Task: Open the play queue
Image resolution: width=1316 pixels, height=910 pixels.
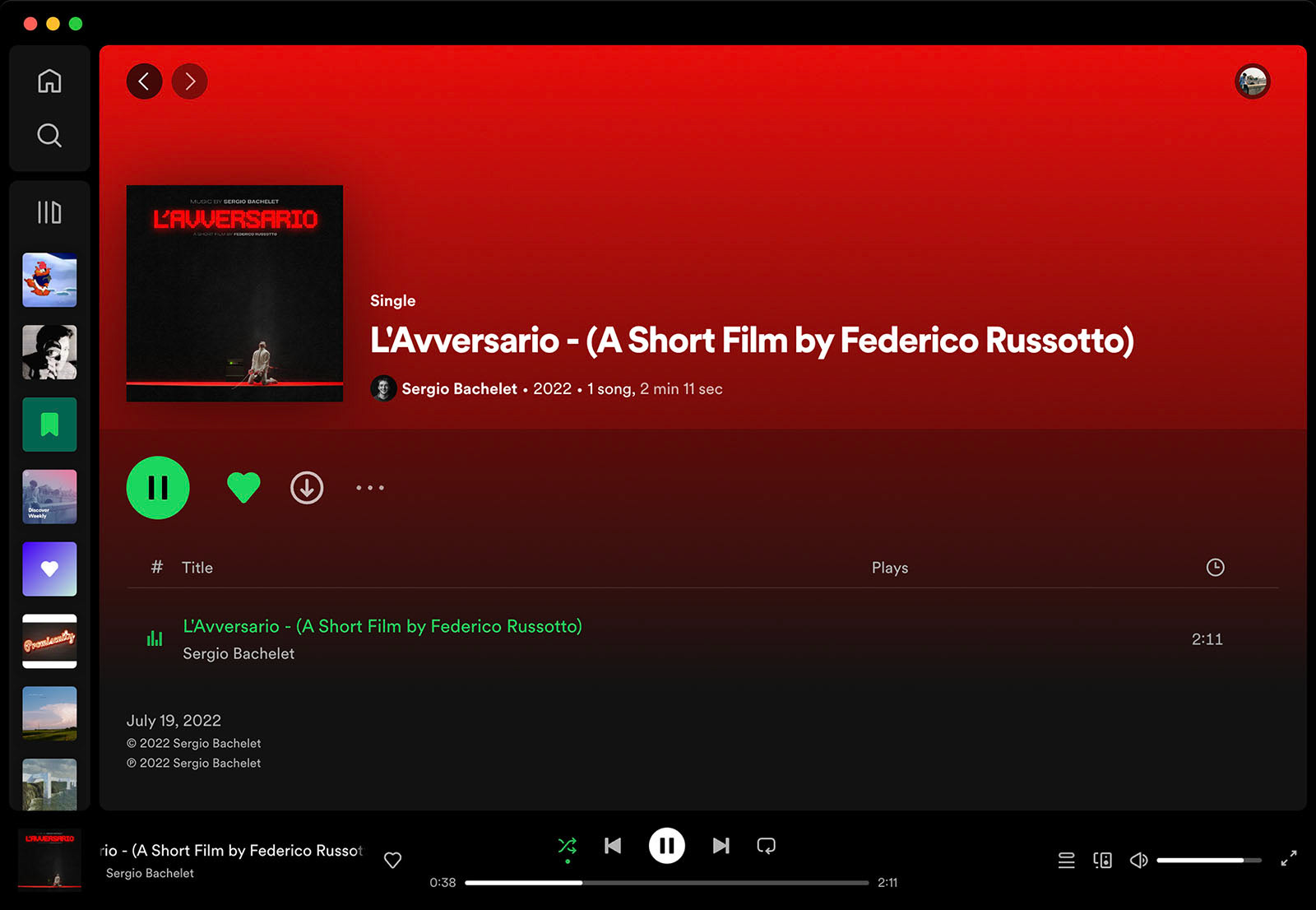Action: click(x=1067, y=860)
